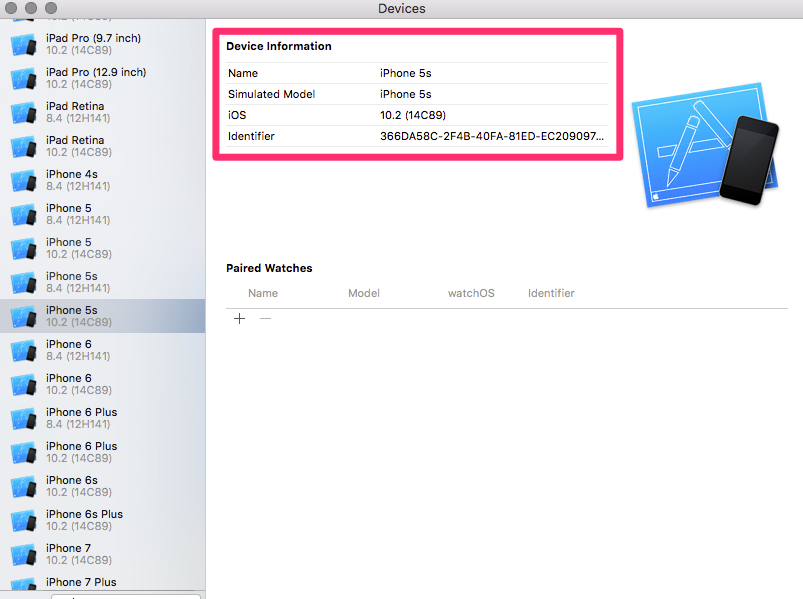The image size is (803, 599).
Task: Click the "Device Information" heading
Action: click(x=279, y=46)
